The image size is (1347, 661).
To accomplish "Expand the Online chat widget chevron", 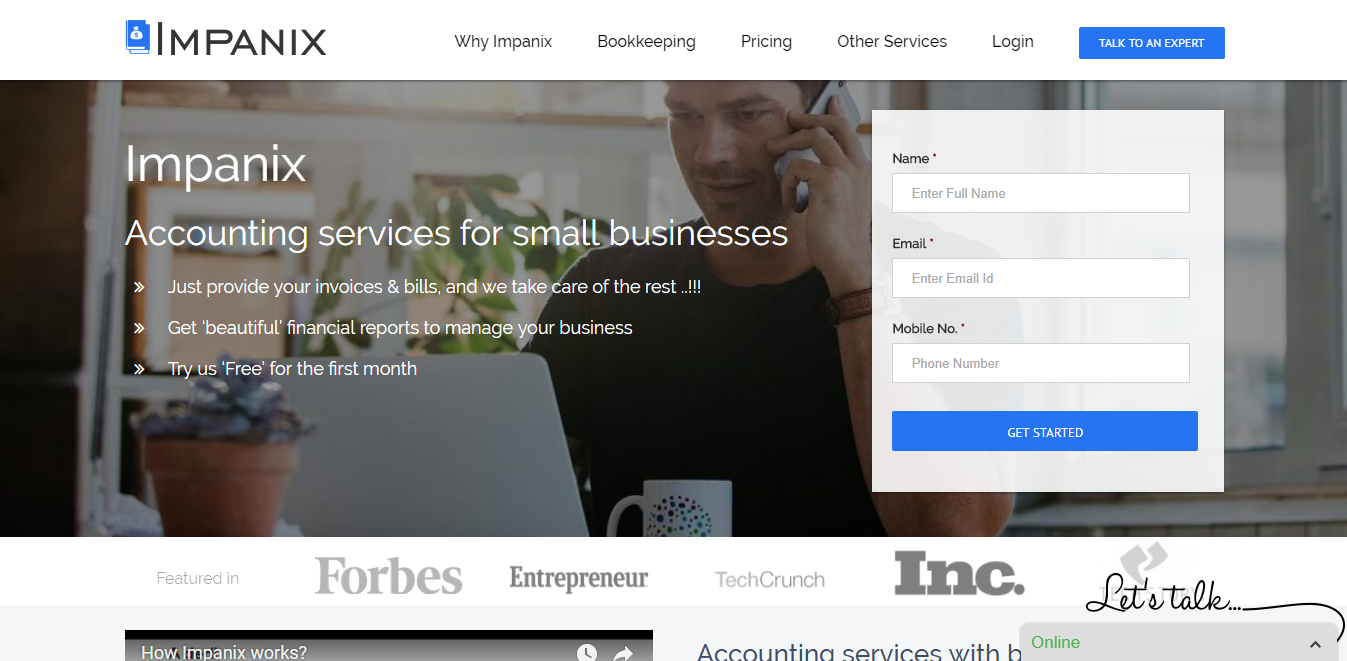I will click(x=1316, y=644).
